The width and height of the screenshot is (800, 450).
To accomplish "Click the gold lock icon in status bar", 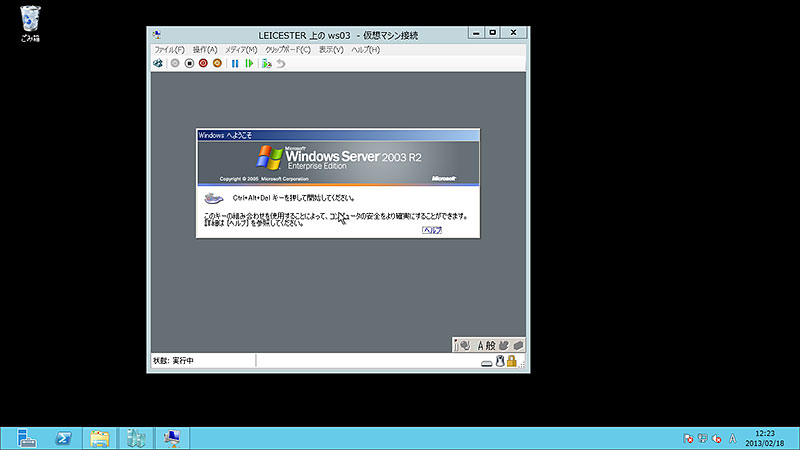I will coord(511,361).
